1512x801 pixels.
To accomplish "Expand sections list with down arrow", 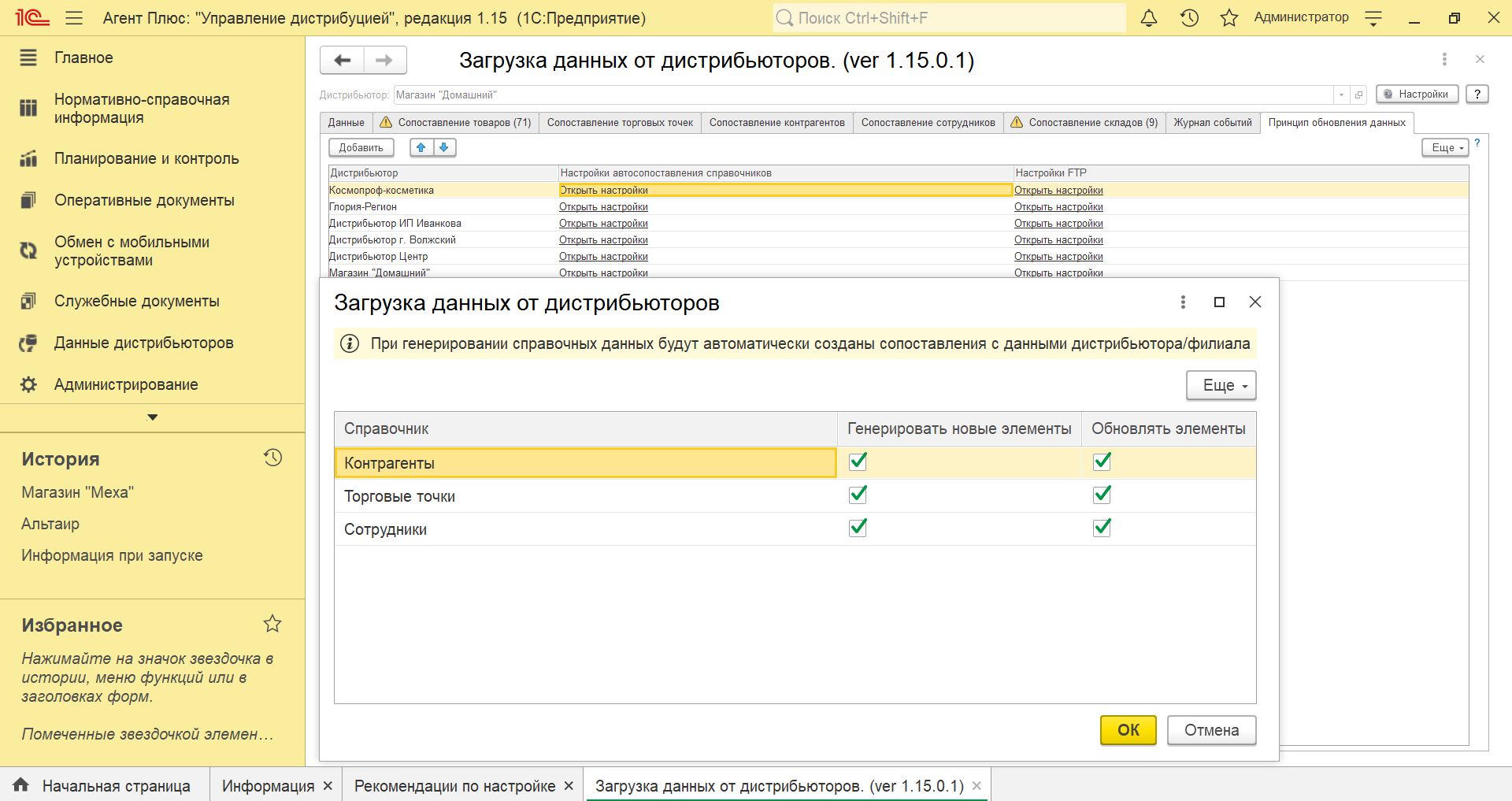I will click(x=153, y=417).
